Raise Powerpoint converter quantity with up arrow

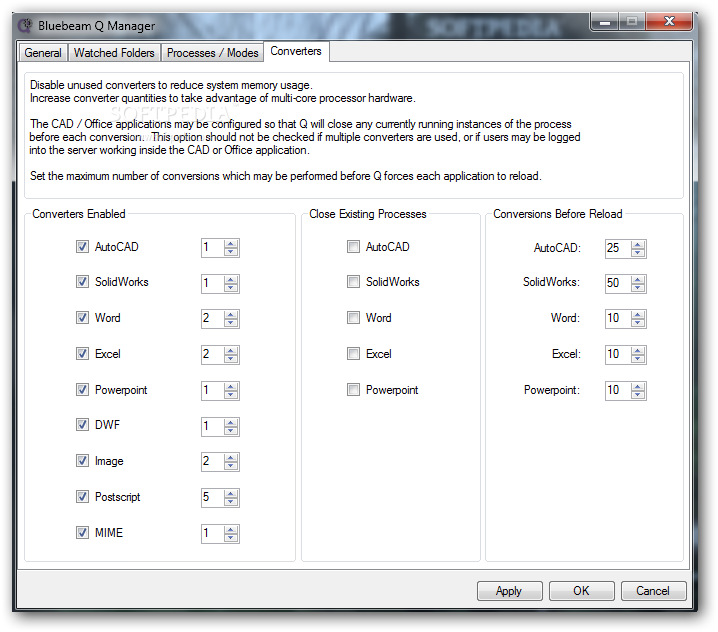[x=231, y=387]
